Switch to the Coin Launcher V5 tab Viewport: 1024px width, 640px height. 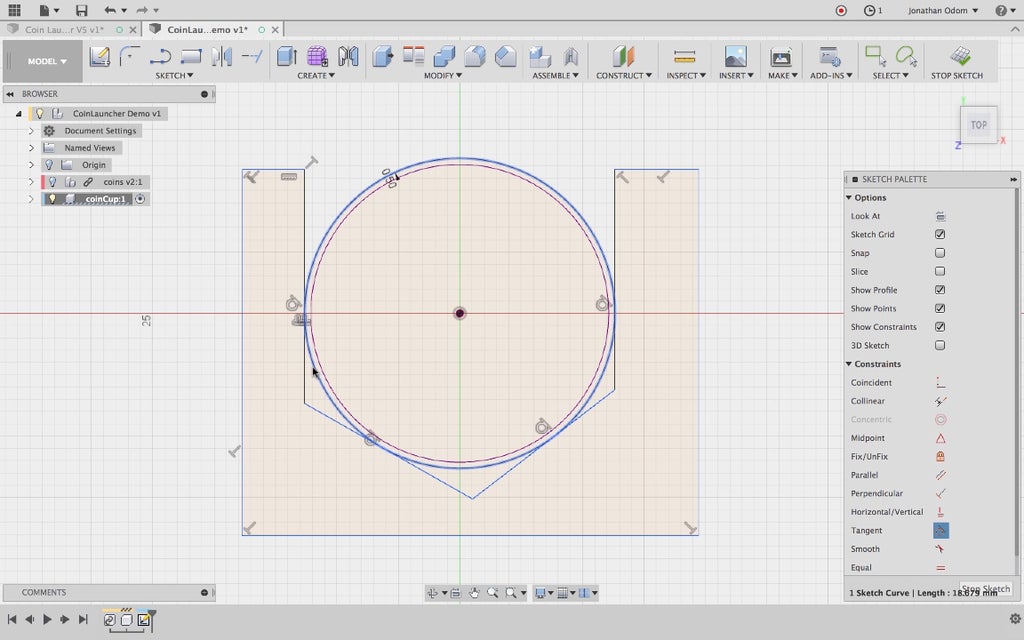(62, 29)
